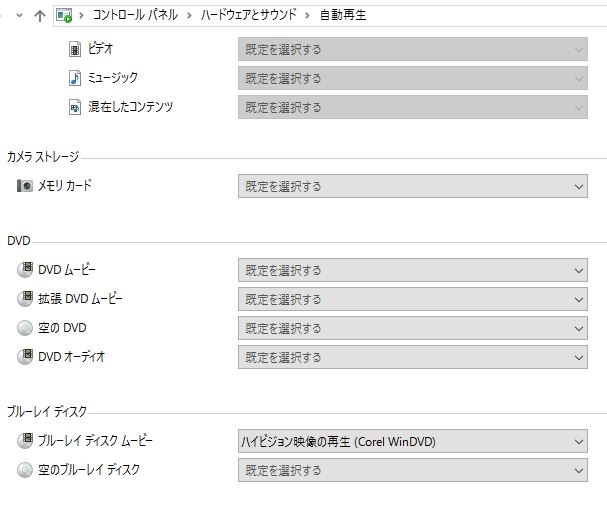The height and width of the screenshot is (517, 607).
Task: Open the 空の DVD action dropdown
Action: tap(412, 328)
